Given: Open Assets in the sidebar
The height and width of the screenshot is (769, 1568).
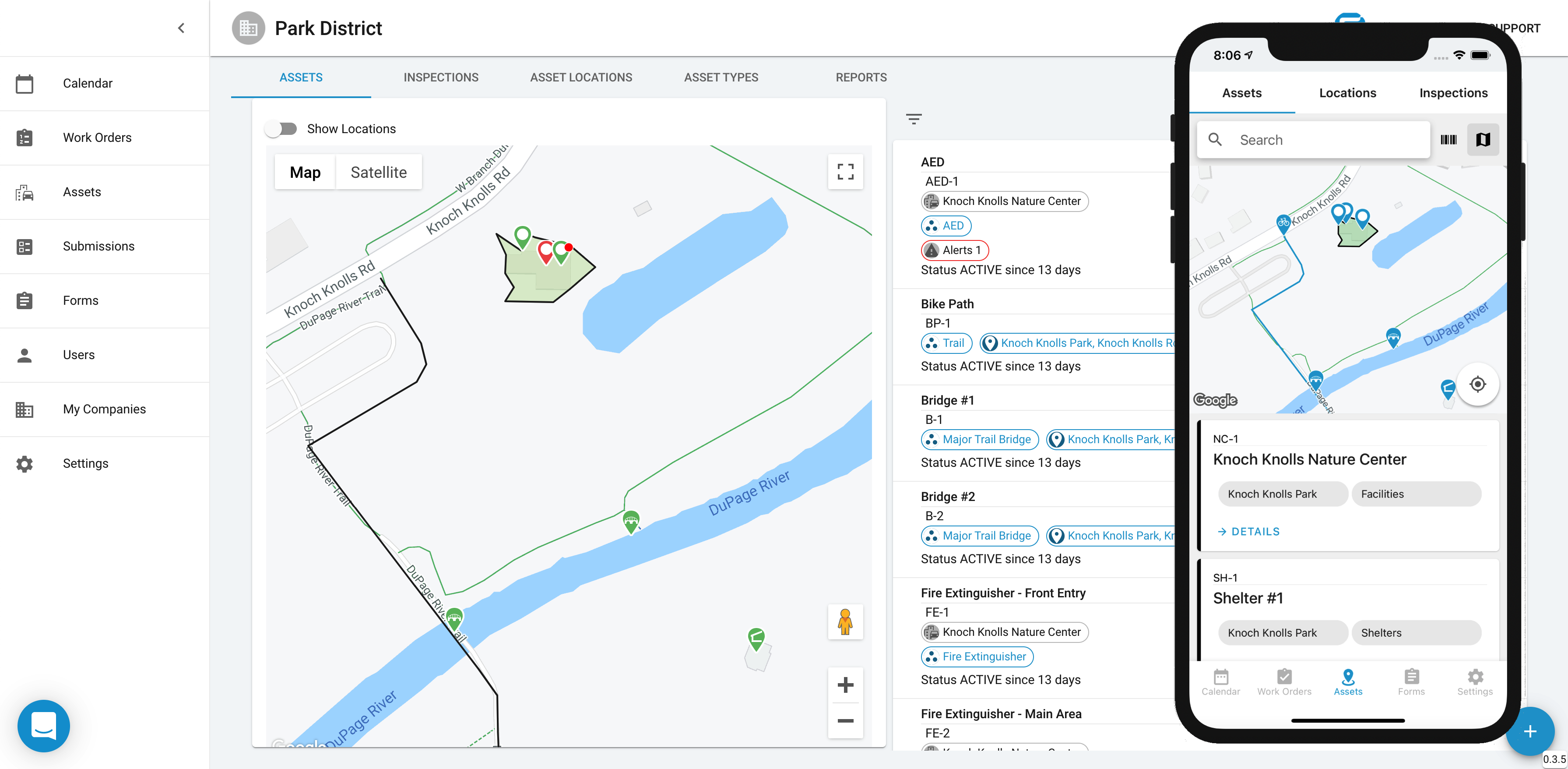Looking at the screenshot, I should coord(105,192).
